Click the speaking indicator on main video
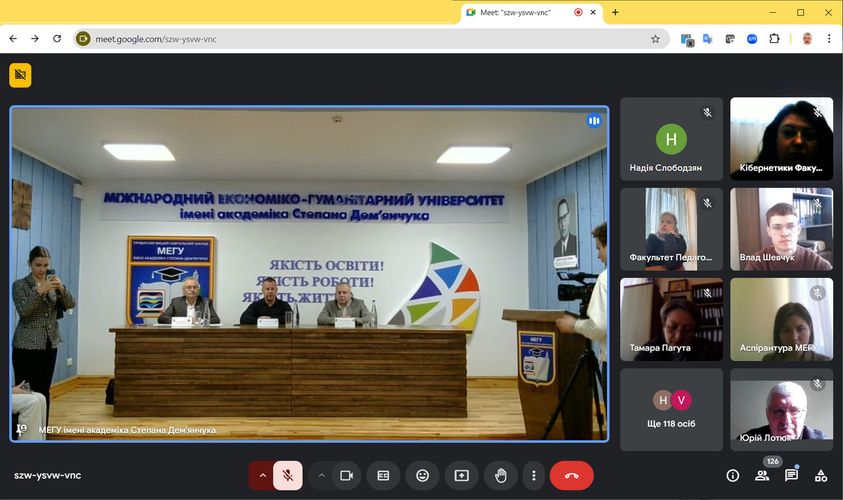The width and height of the screenshot is (843, 500). tap(594, 121)
